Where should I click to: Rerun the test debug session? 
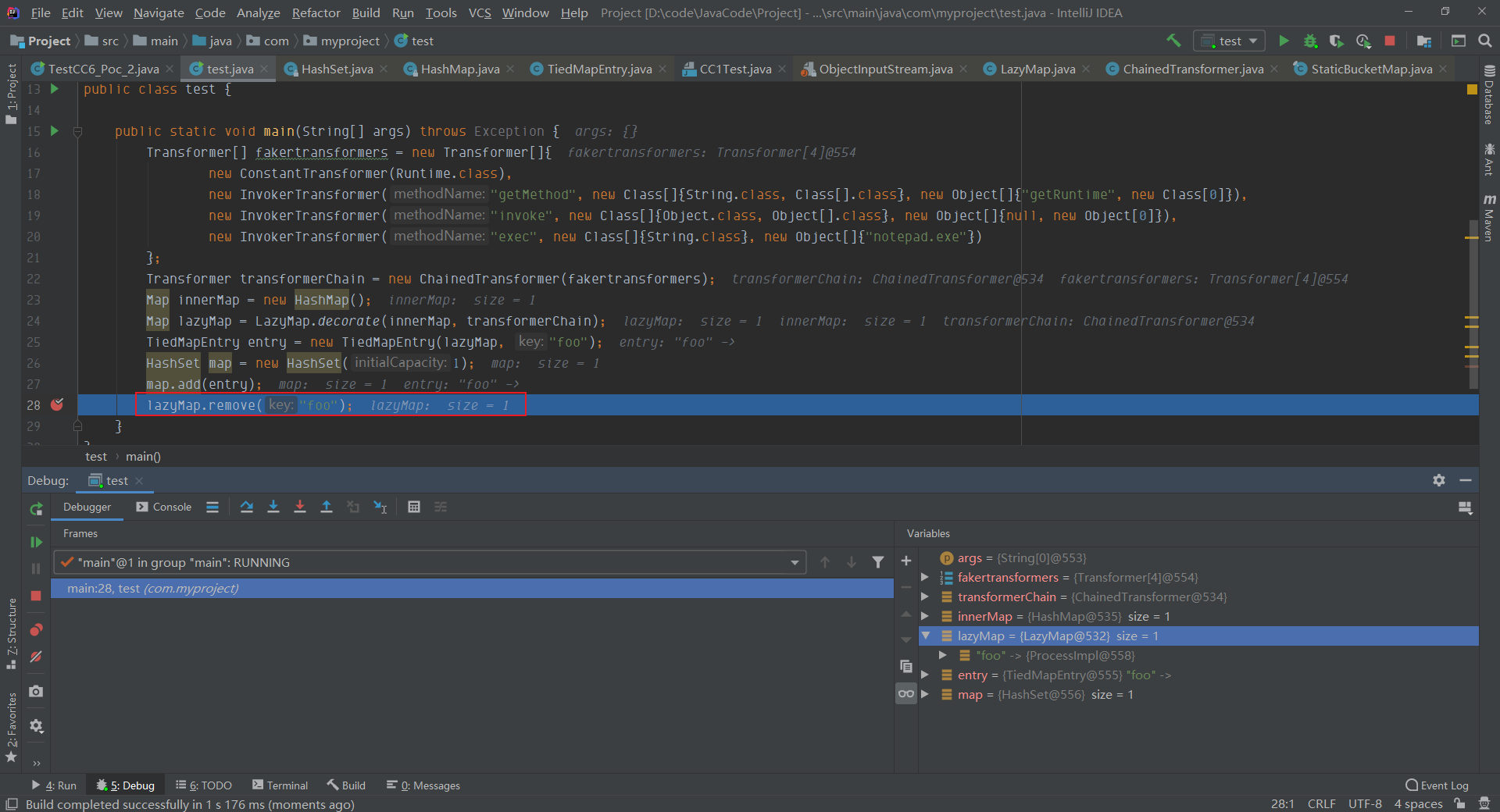[x=36, y=509]
